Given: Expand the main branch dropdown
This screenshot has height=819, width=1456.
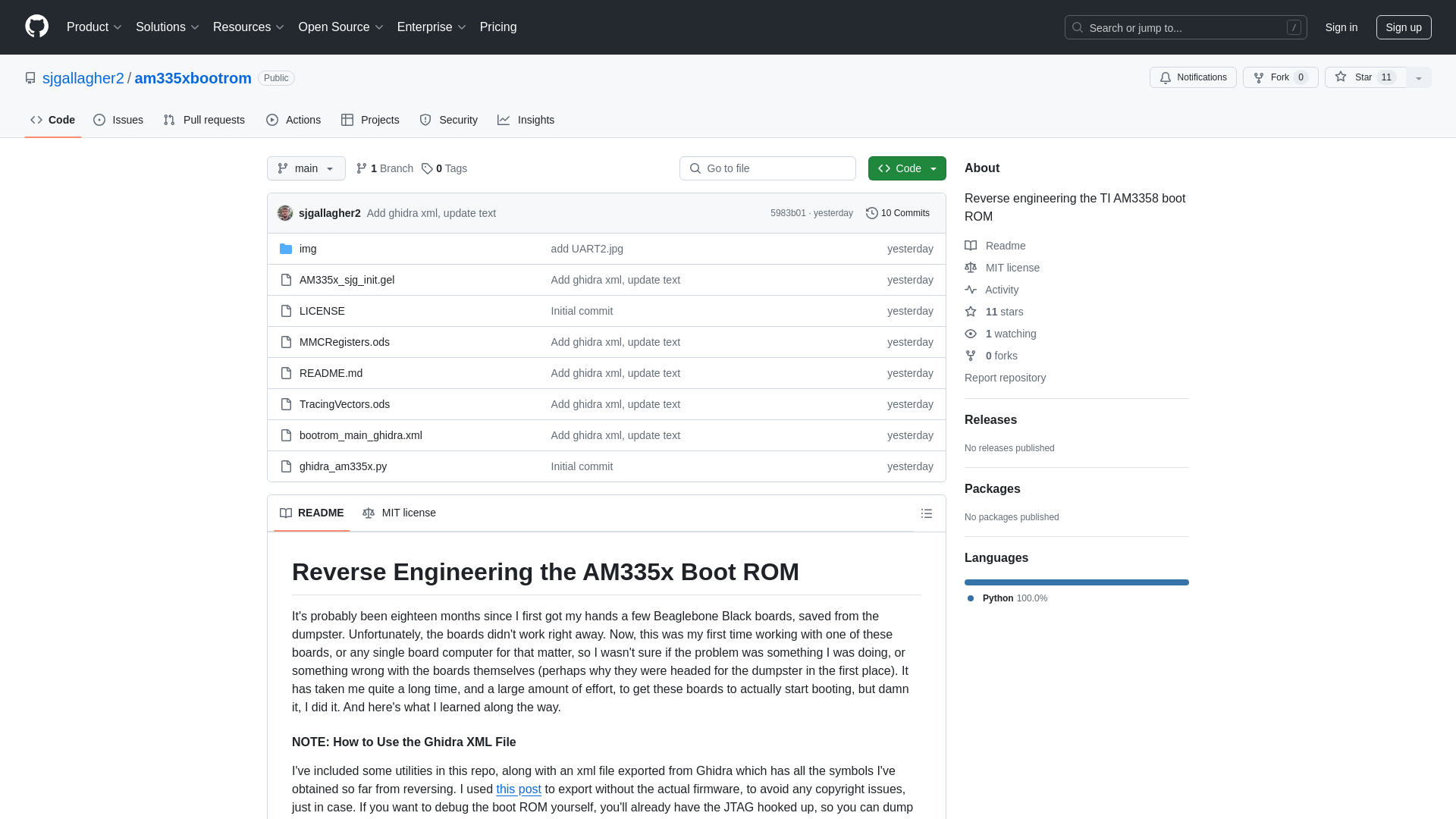Looking at the screenshot, I should (x=306, y=168).
